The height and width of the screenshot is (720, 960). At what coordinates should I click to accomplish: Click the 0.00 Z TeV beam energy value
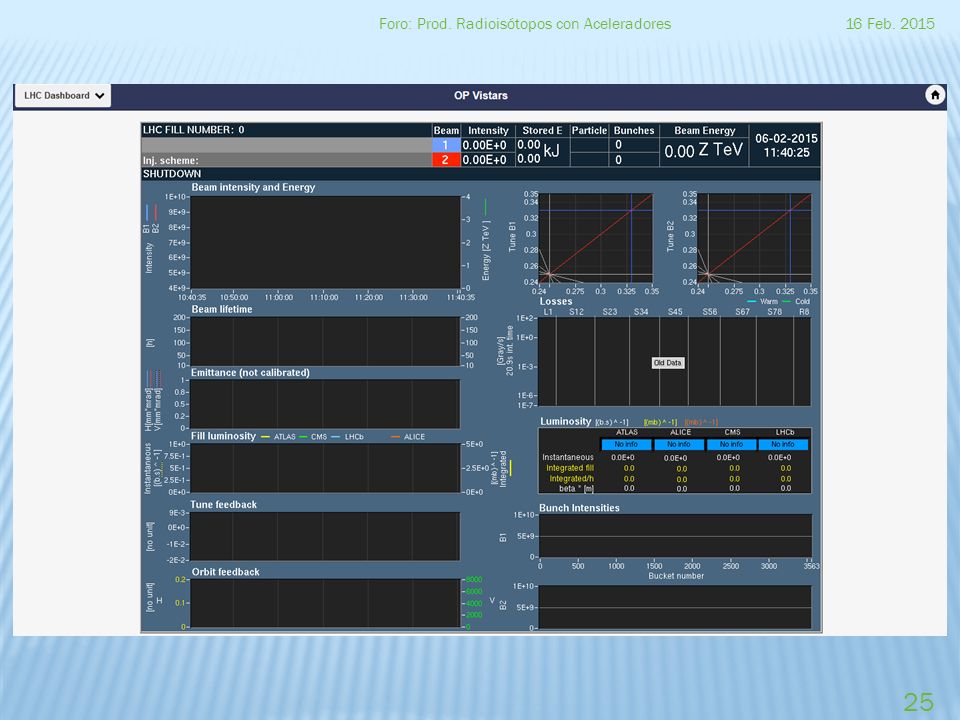tap(703, 151)
